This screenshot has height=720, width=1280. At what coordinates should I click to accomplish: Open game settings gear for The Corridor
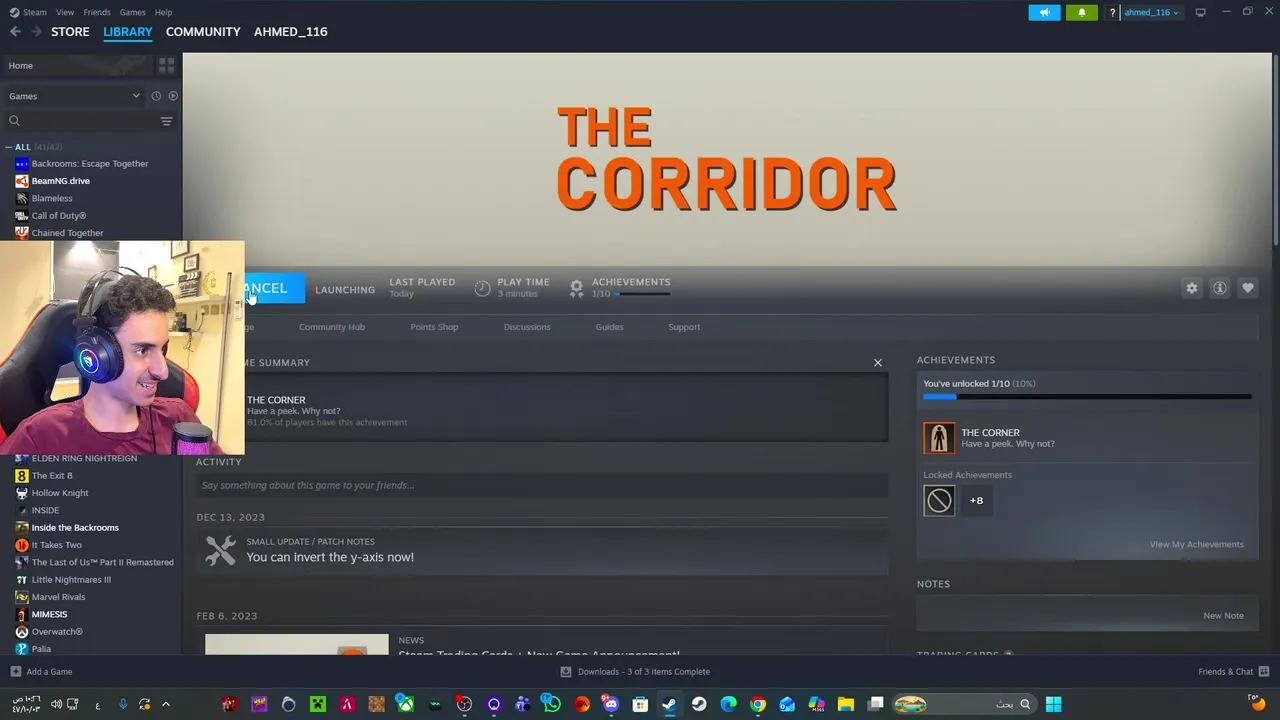(1192, 288)
